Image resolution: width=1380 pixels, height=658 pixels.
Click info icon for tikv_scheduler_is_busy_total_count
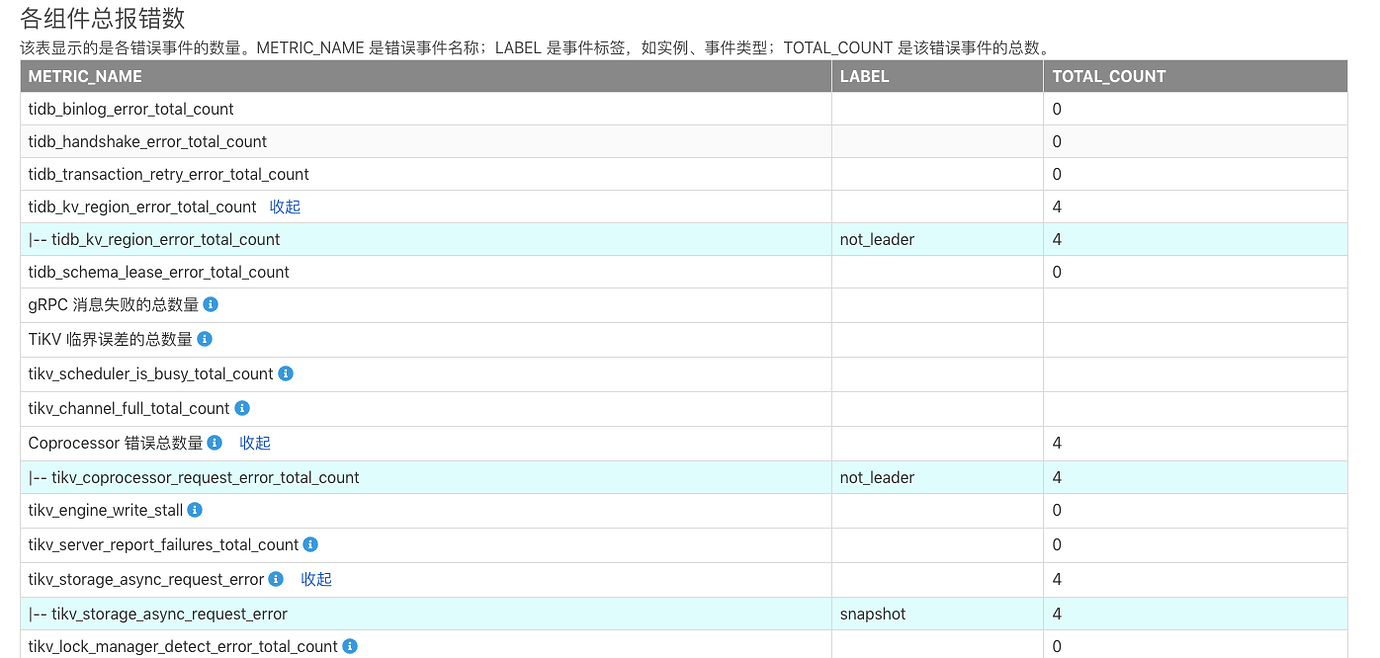click(285, 373)
